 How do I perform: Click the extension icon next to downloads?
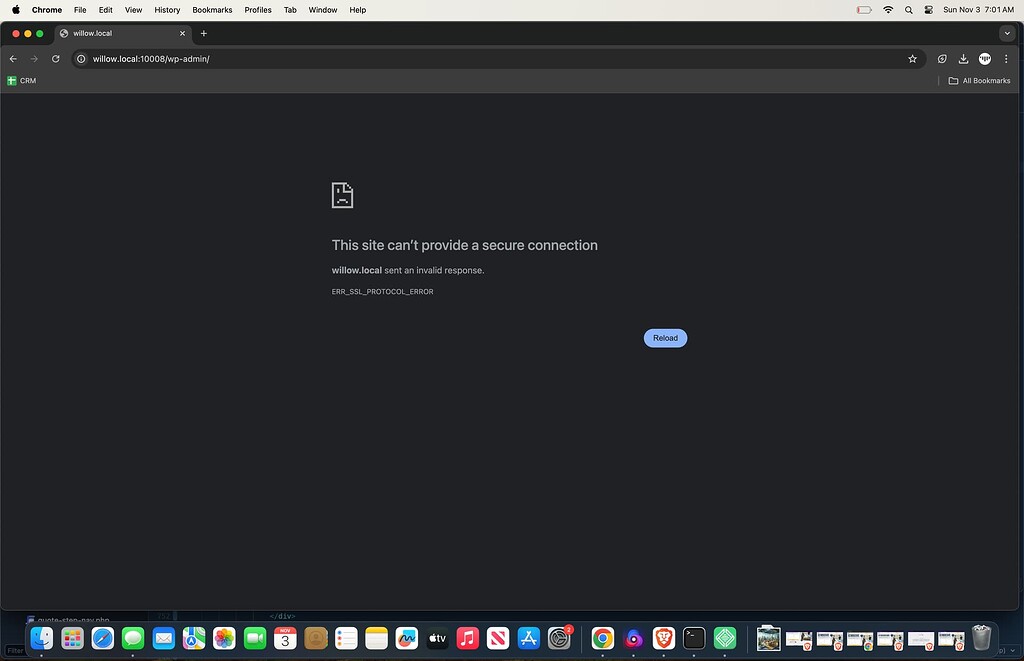click(941, 59)
